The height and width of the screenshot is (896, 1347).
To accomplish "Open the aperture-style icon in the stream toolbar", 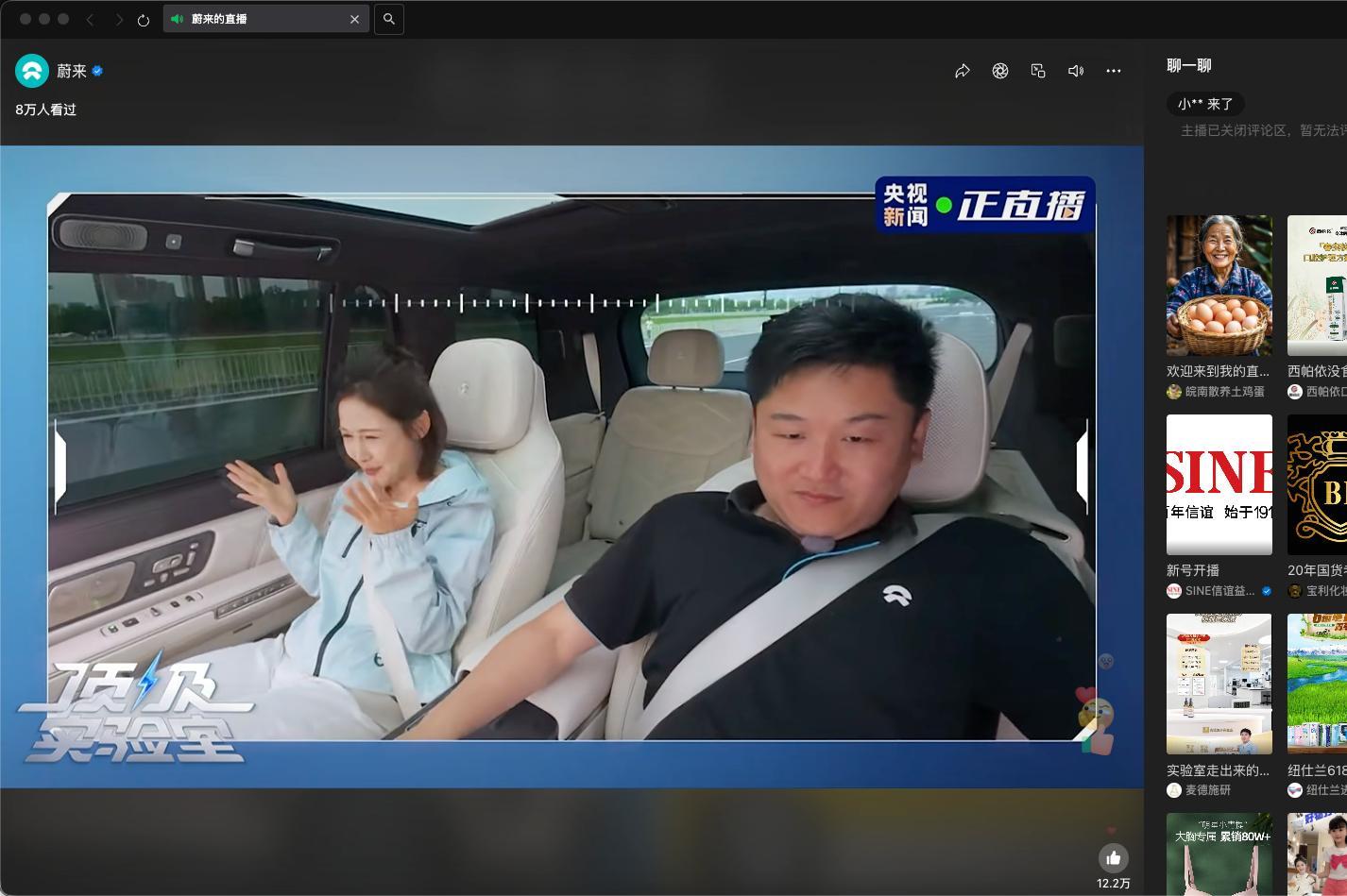I will coord(1000,71).
